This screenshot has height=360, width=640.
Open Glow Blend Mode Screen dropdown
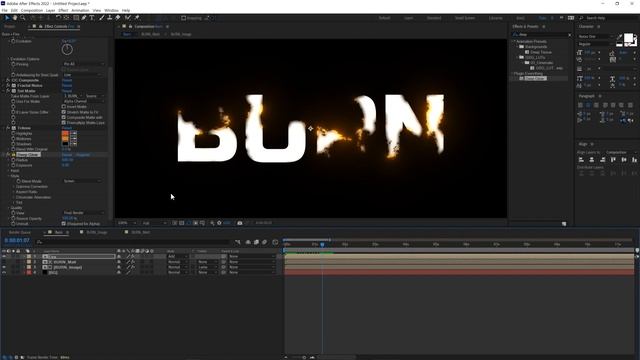click(x=82, y=181)
